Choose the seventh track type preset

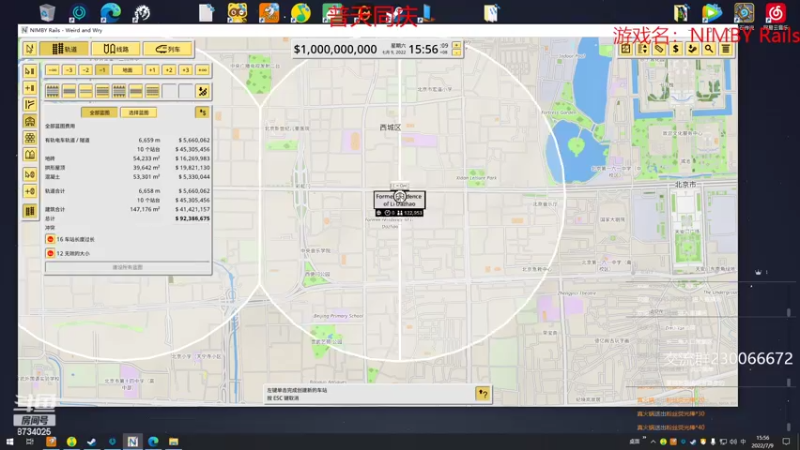pyautogui.click(x=153, y=91)
